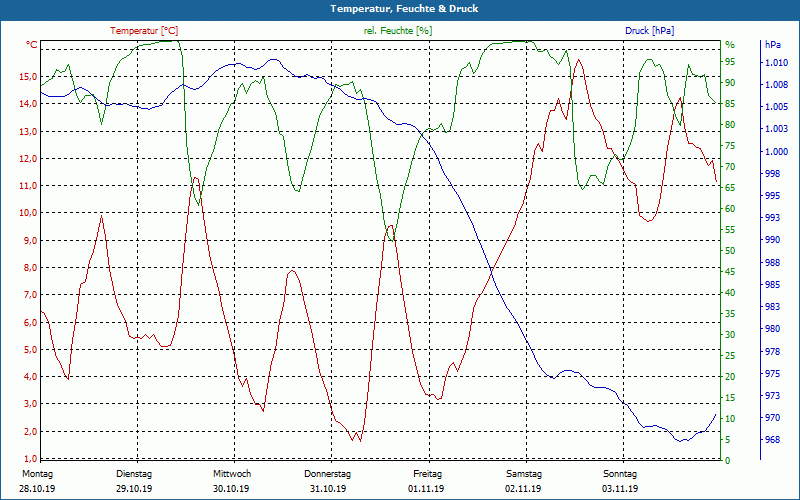Click the date '02.11.19'
This screenshot has width=800, height=500.
pos(523,489)
